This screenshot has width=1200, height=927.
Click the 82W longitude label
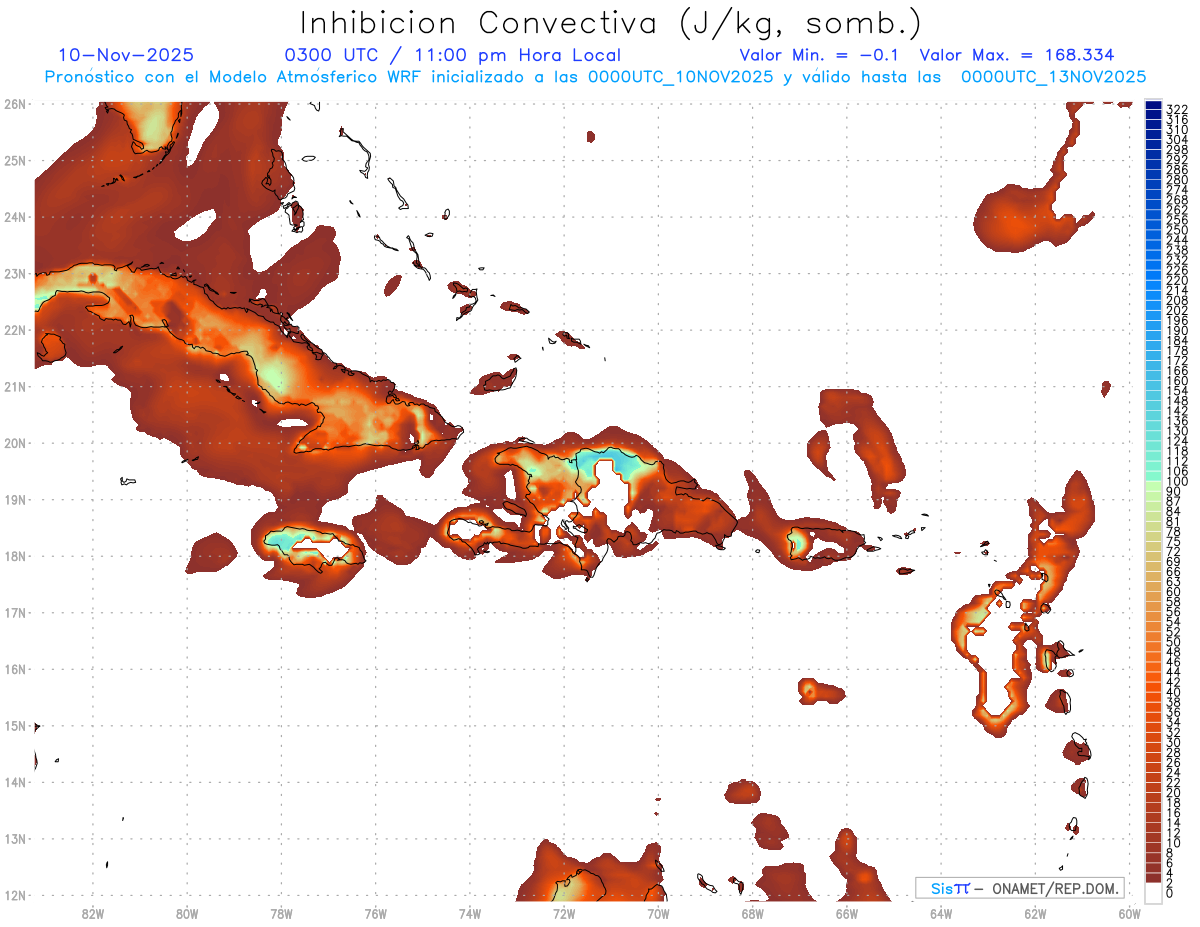(92, 913)
